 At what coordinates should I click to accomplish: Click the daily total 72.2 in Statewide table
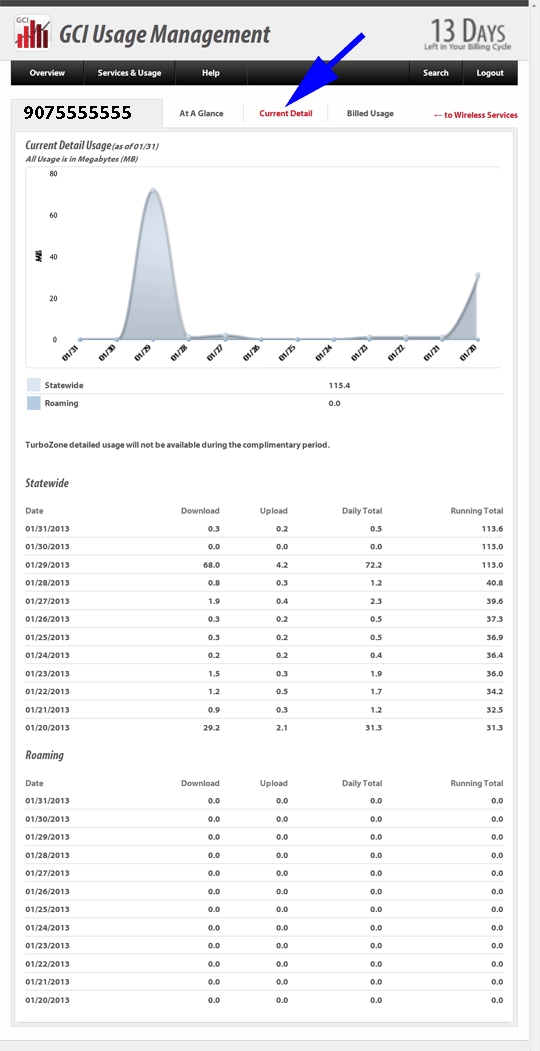coord(374,564)
